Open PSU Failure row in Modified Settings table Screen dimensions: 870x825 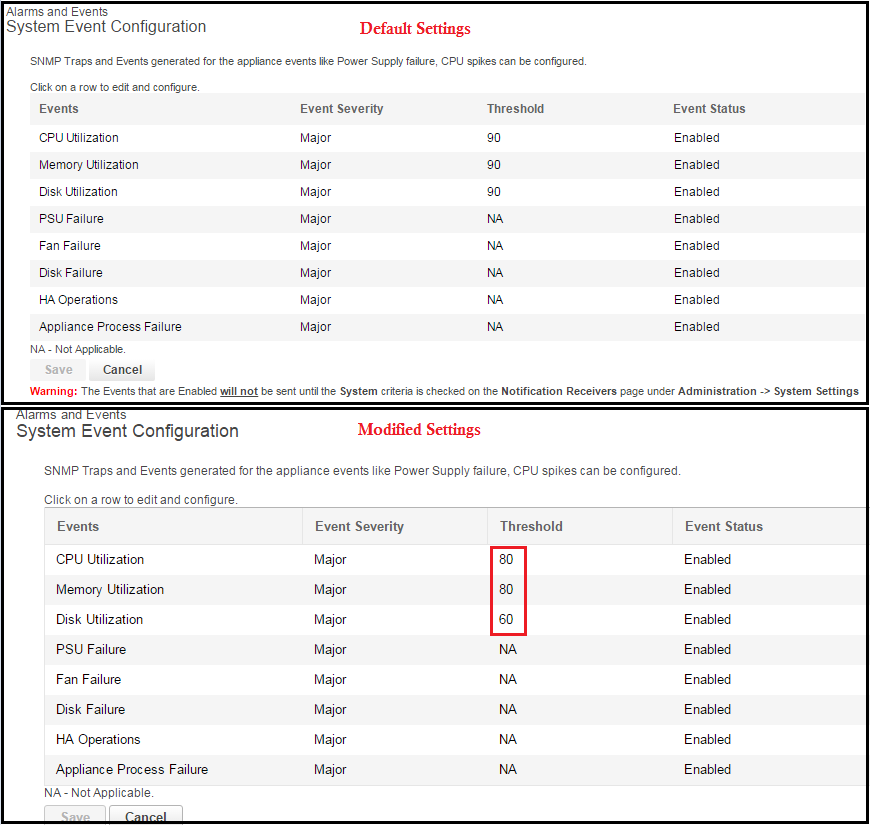pyautogui.click(x=91, y=650)
